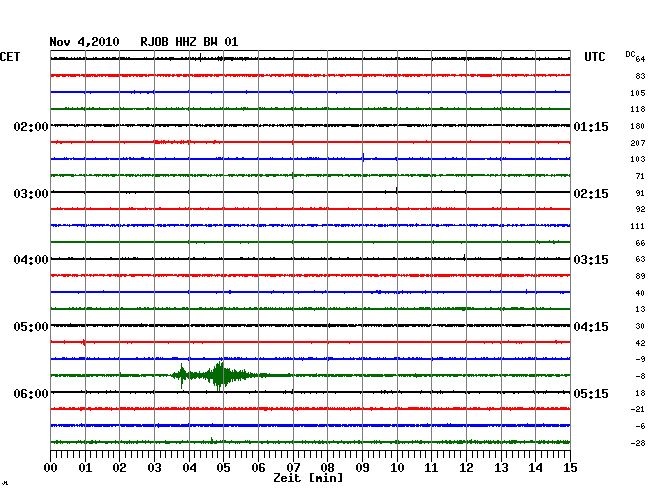
Task: Click the UTC time label '05:15'
Action: click(x=591, y=393)
